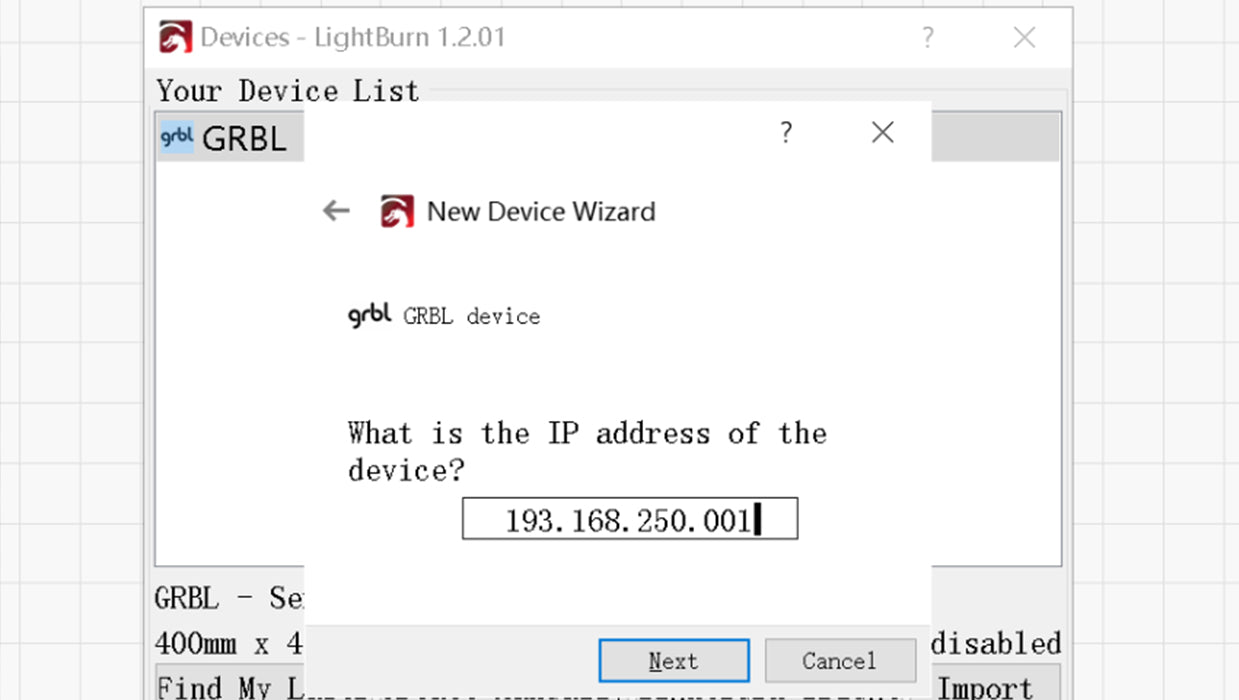This screenshot has width=1239, height=700.
Task: Click the LightBurn logo beside New Device Wizard
Action: click(x=397, y=212)
